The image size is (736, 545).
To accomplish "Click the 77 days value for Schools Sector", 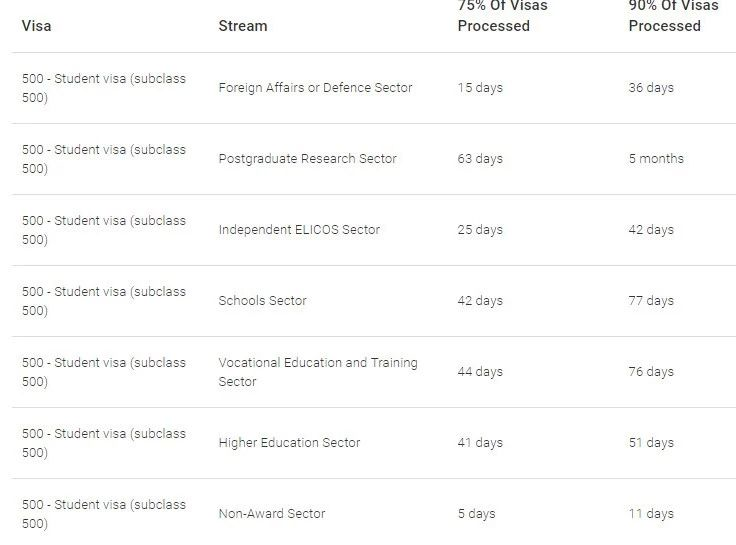I will pos(651,301).
